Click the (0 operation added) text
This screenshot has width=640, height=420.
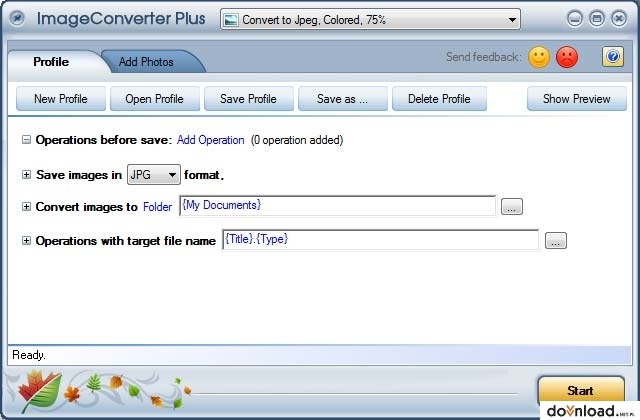(x=297, y=140)
